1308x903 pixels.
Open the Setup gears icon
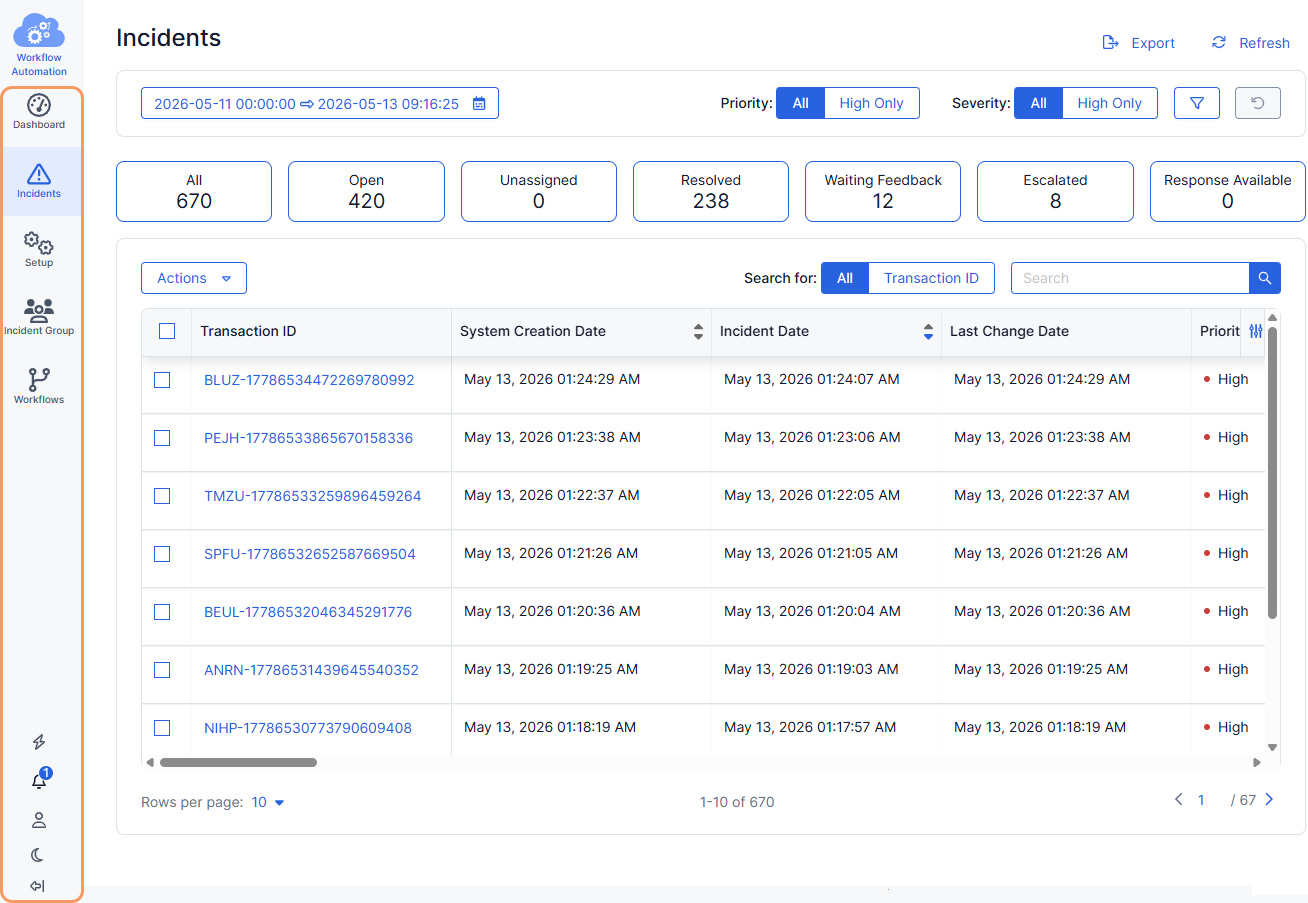point(39,249)
